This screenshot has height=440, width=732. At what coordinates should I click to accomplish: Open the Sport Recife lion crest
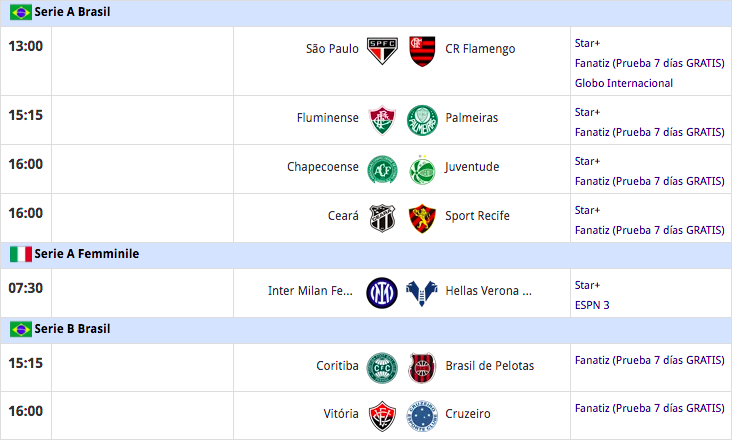pos(422,218)
